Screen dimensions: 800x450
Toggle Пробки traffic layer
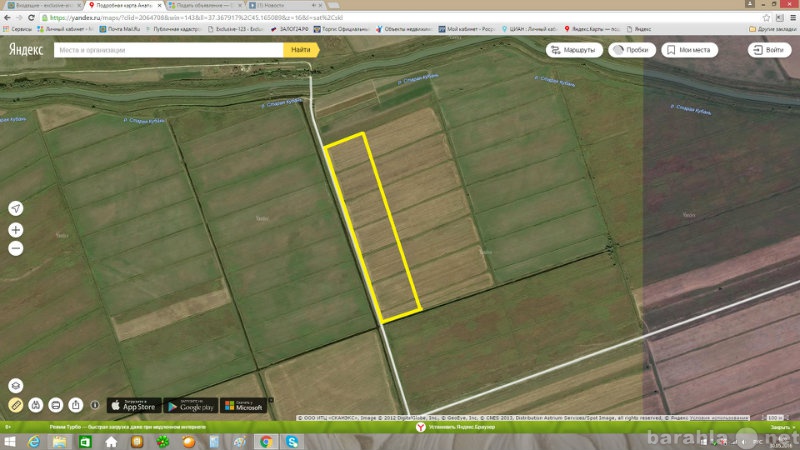click(x=632, y=50)
